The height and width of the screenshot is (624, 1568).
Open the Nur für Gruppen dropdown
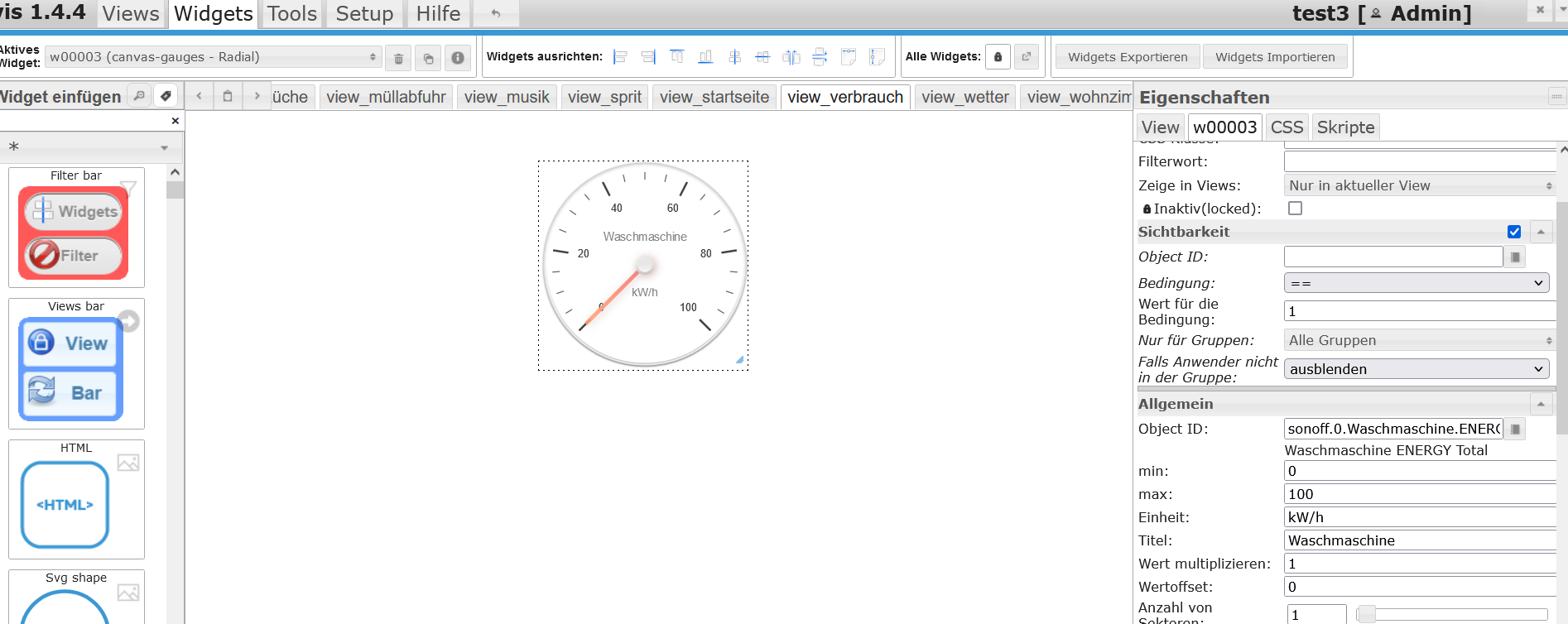pyautogui.click(x=1420, y=340)
